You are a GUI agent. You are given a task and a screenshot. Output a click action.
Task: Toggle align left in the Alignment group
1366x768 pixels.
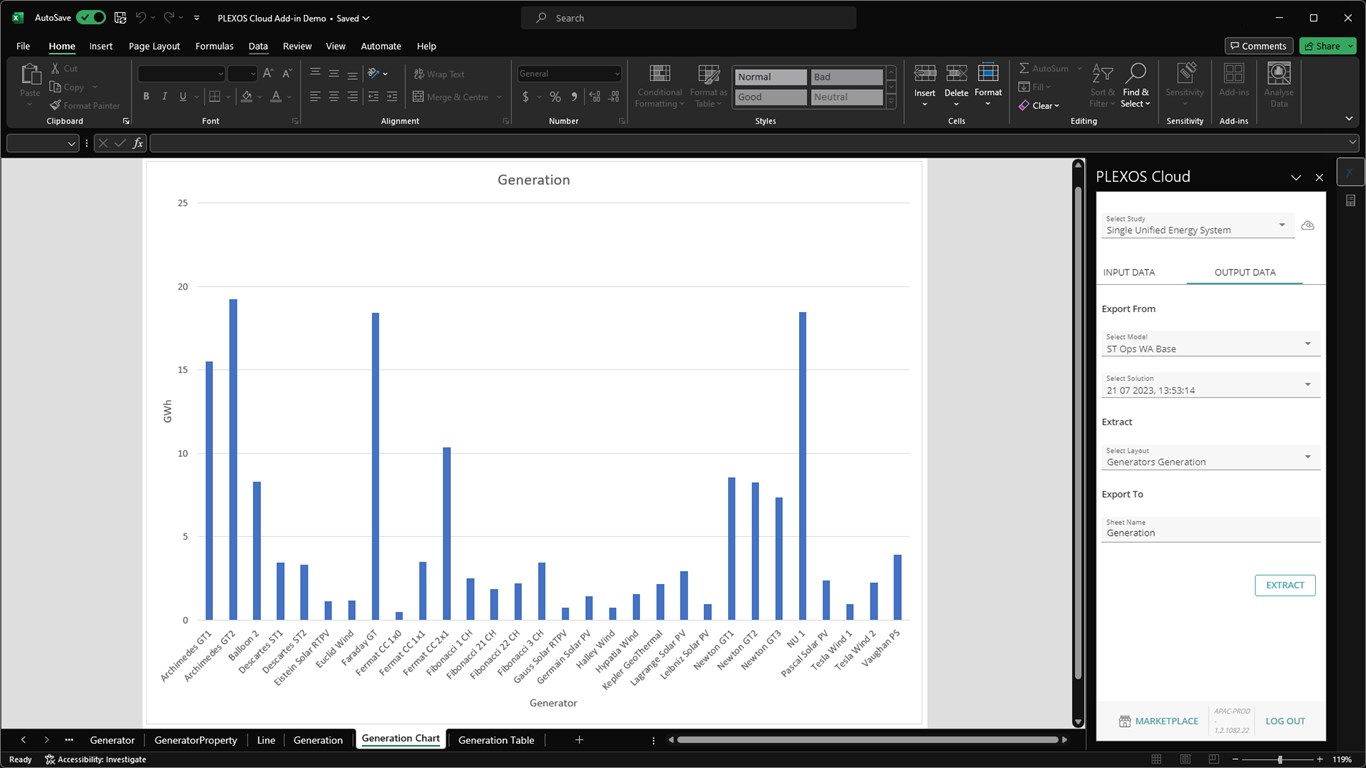pos(315,97)
